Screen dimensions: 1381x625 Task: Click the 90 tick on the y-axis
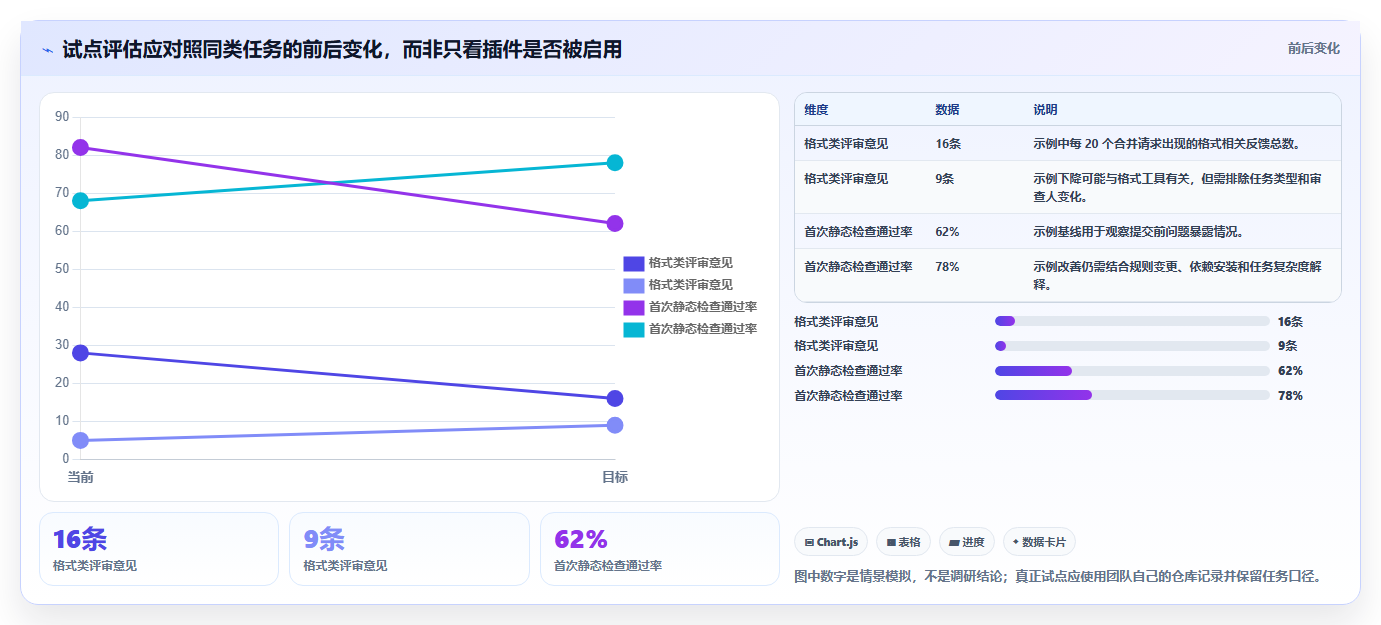62,117
